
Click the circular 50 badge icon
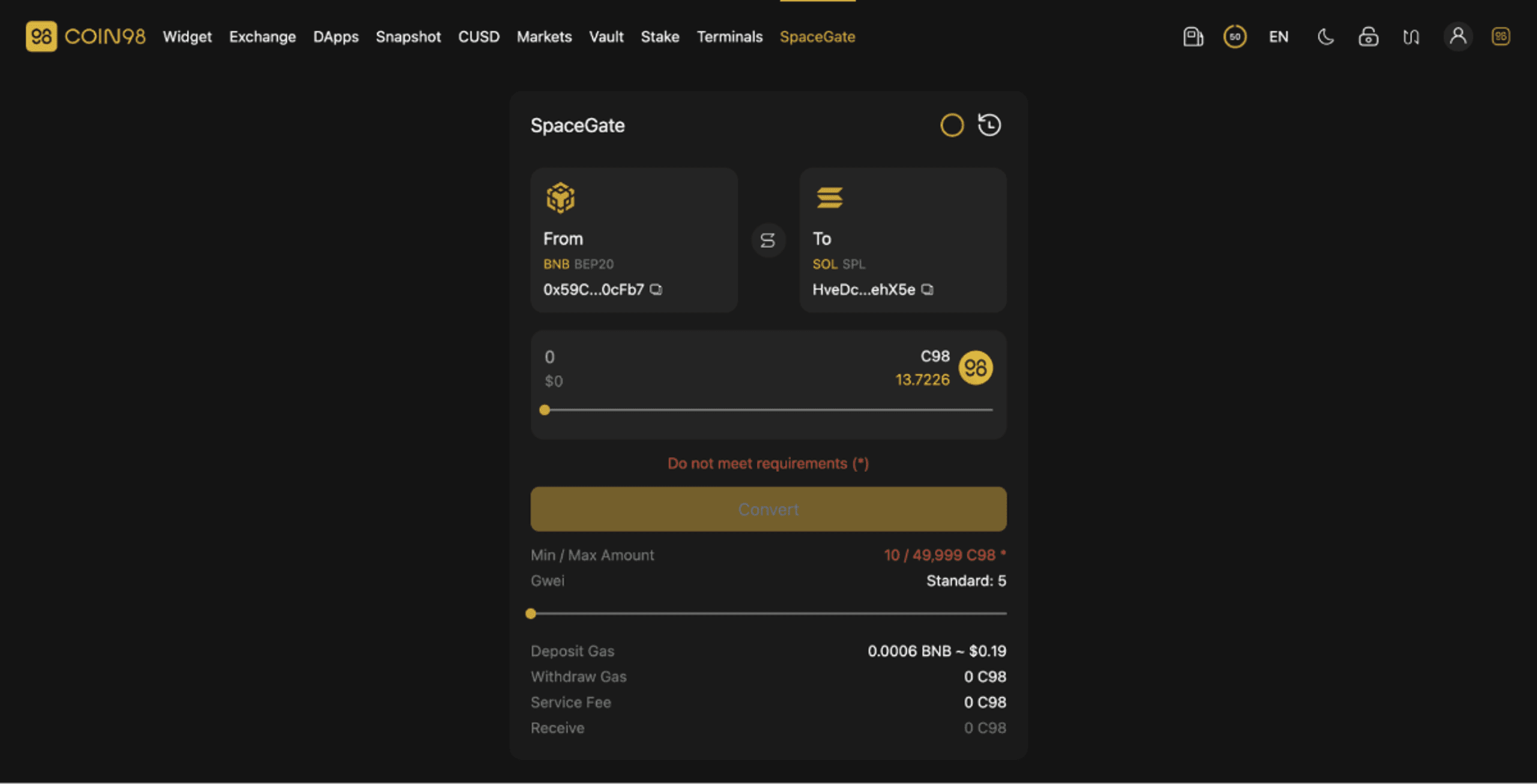click(x=1234, y=37)
